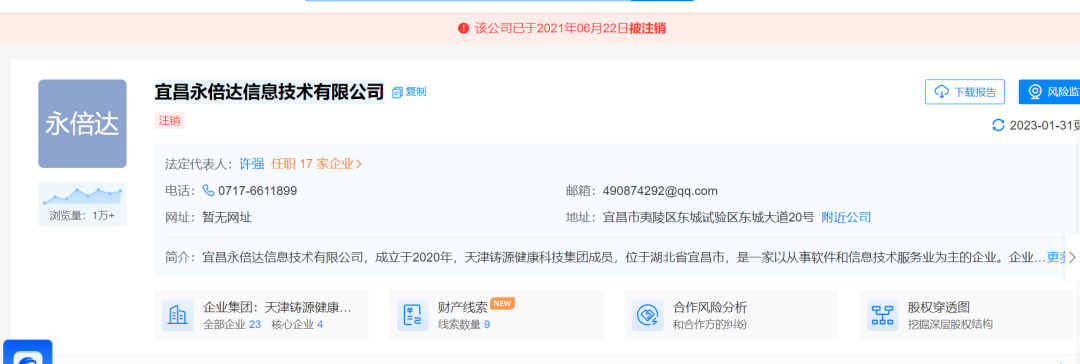Image resolution: width=1080 pixels, height=364 pixels.
Task: Click 暂无网址 website field
Action: (227, 218)
